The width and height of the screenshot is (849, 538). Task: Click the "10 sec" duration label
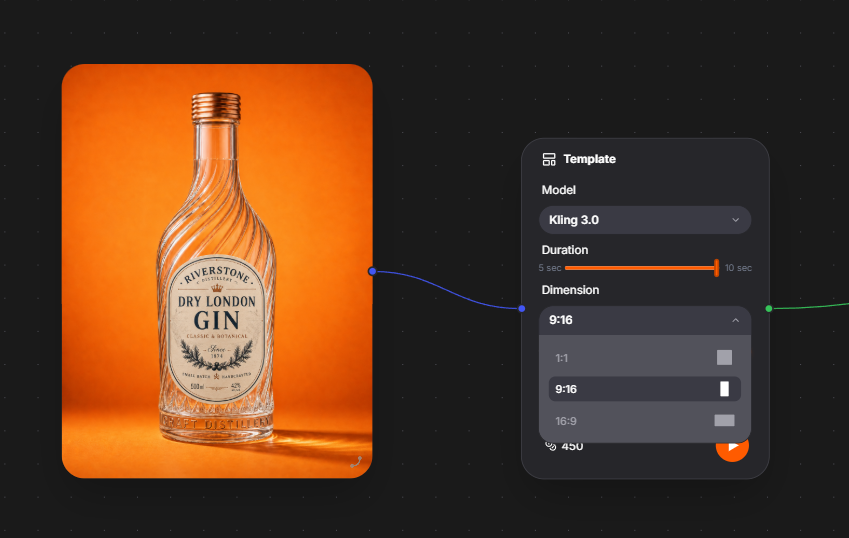tap(738, 268)
